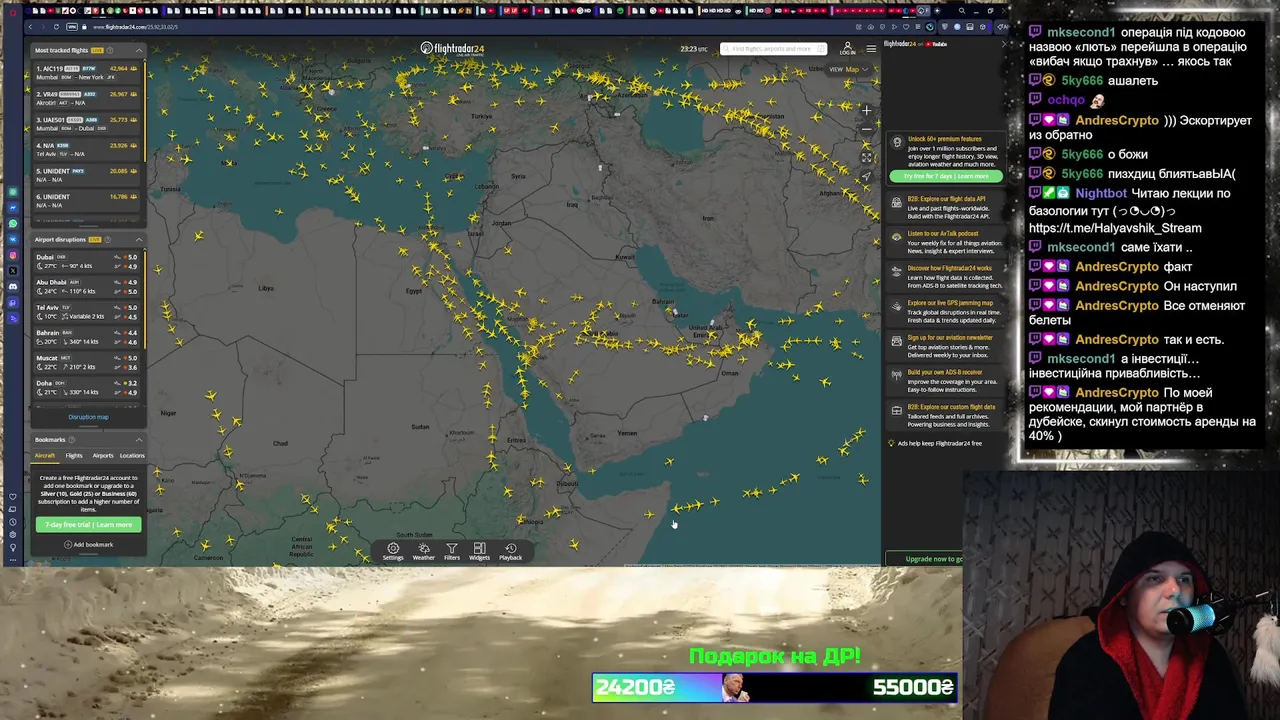This screenshot has width=1280, height=720.
Task: Open Dubai airport disruption row
Action: 88,261
